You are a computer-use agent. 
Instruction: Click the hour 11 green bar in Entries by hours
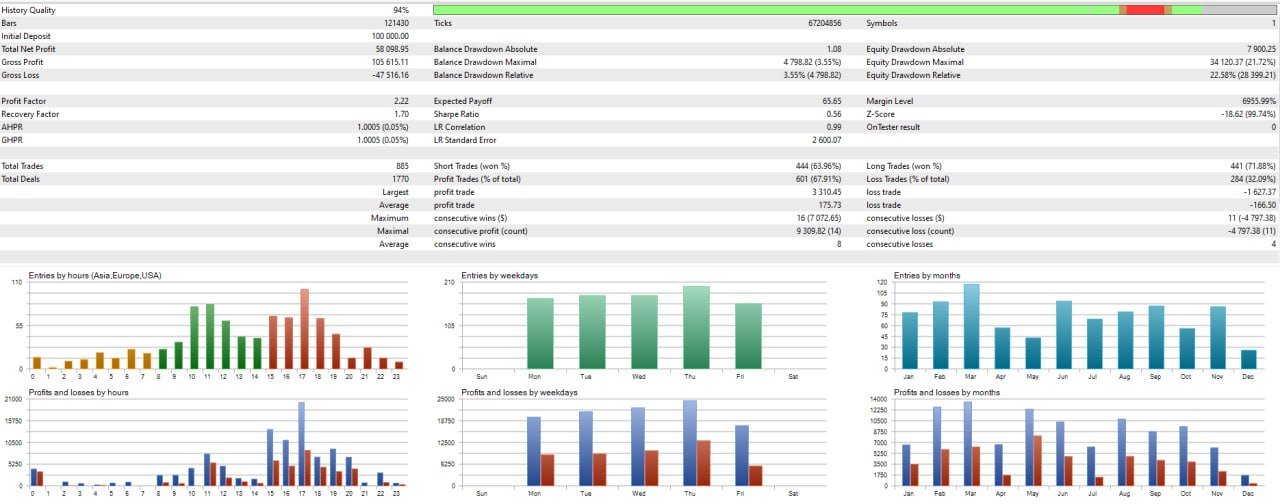(x=210, y=337)
